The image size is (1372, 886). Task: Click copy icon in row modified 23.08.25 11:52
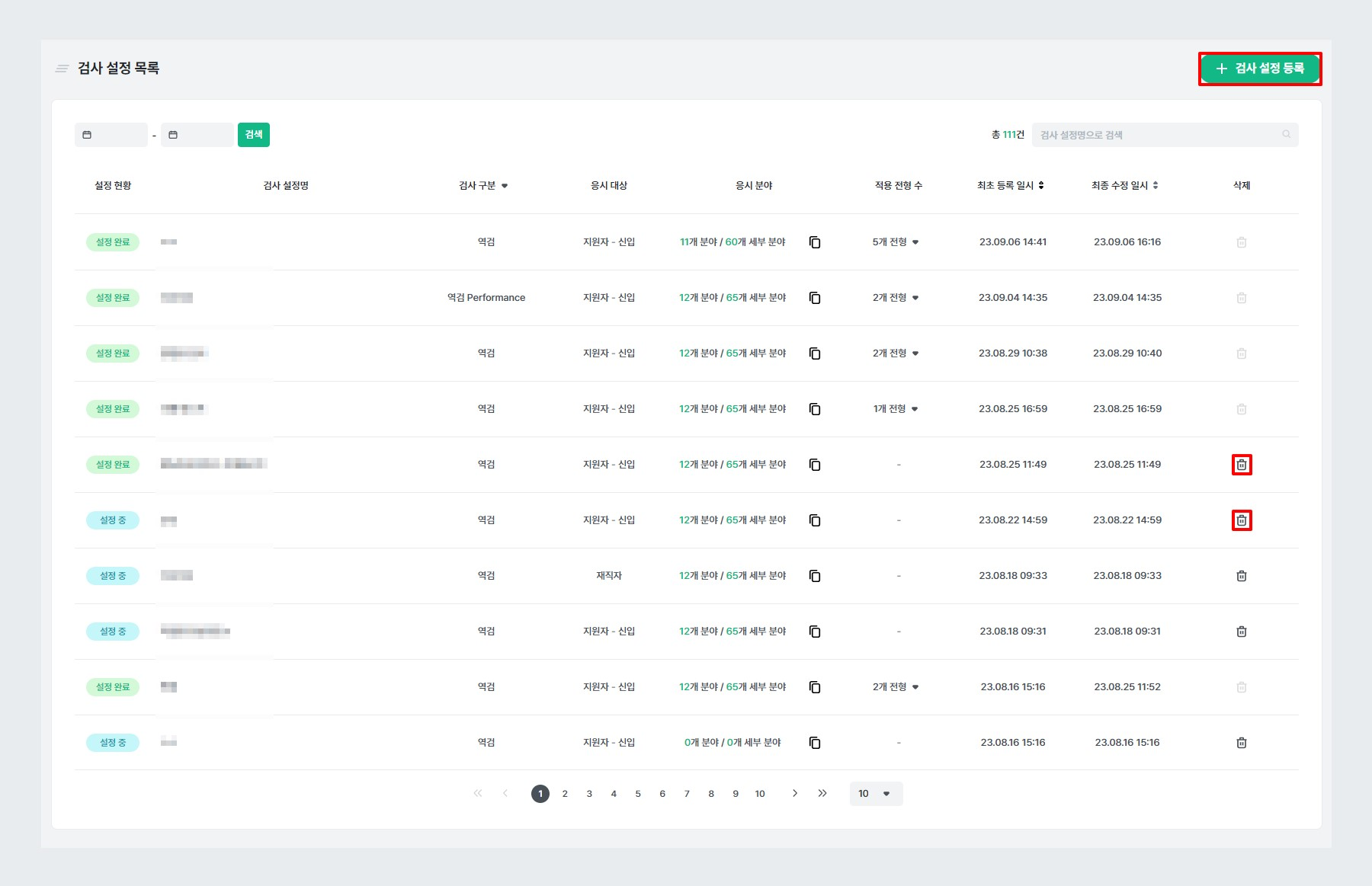tap(815, 687)
